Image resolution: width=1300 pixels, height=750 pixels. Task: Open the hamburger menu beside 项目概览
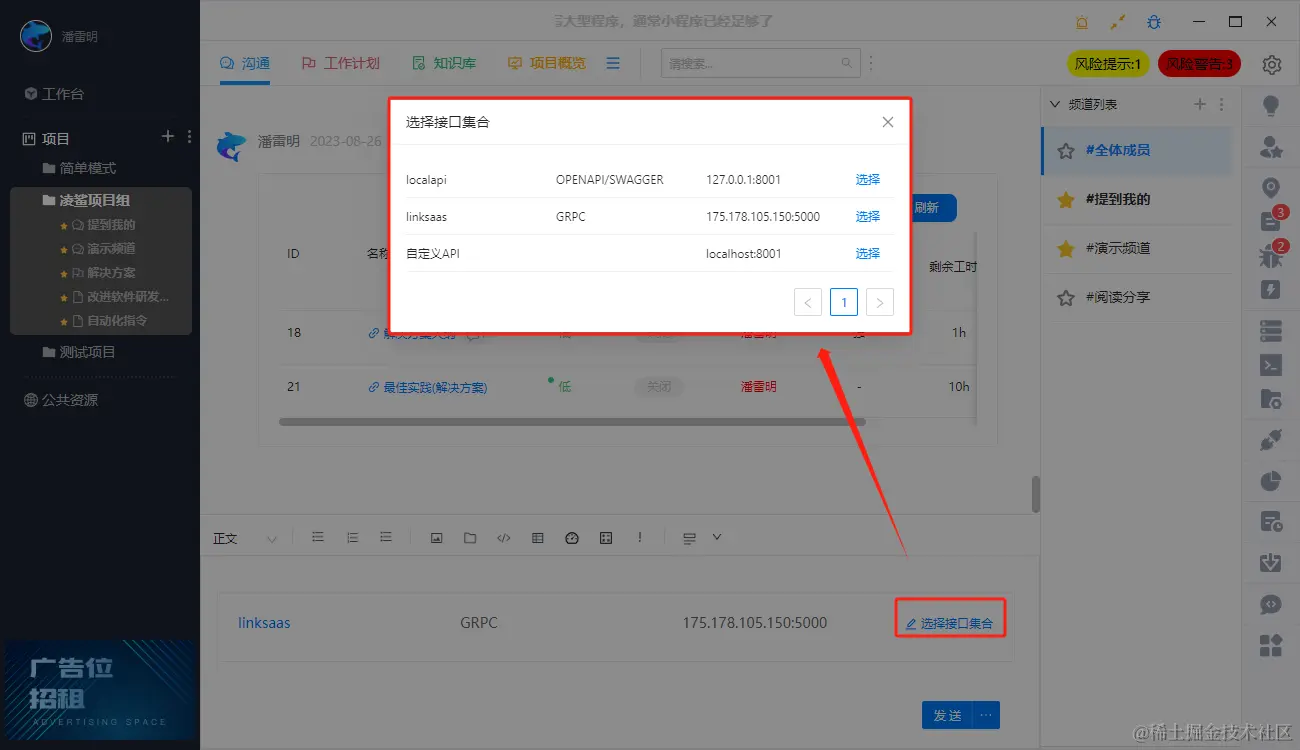pyautogui.click(x=613, y=63)
